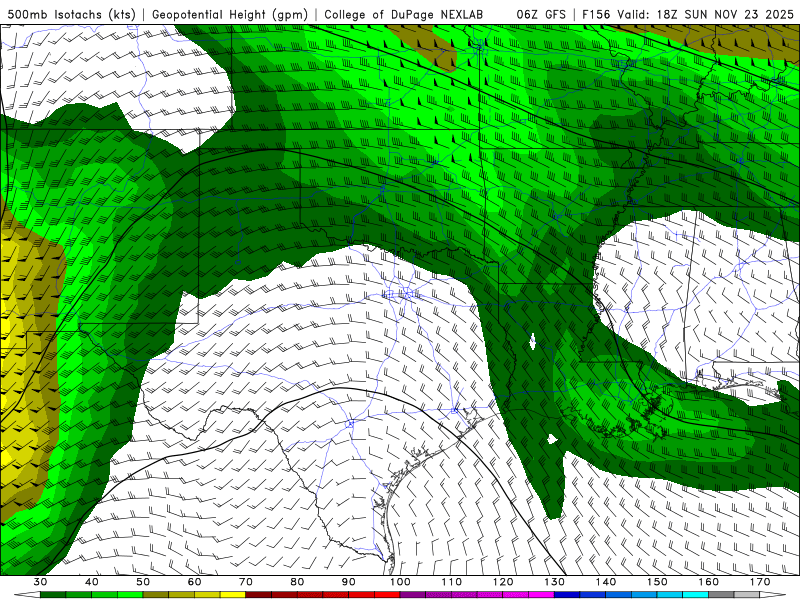Click the '140' label on the color scale

606,582
